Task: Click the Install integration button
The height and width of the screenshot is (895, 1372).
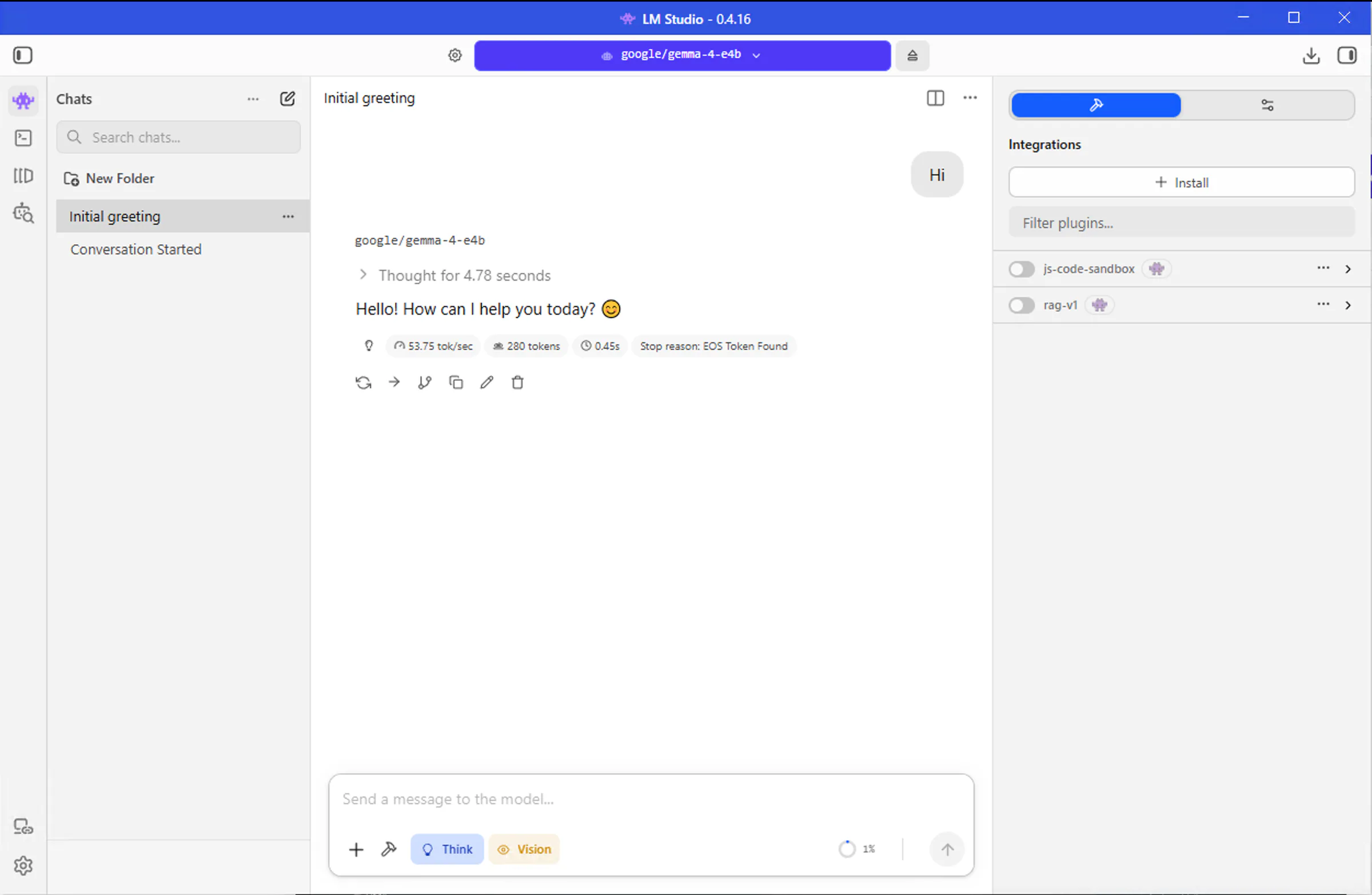Action: 1181,182
